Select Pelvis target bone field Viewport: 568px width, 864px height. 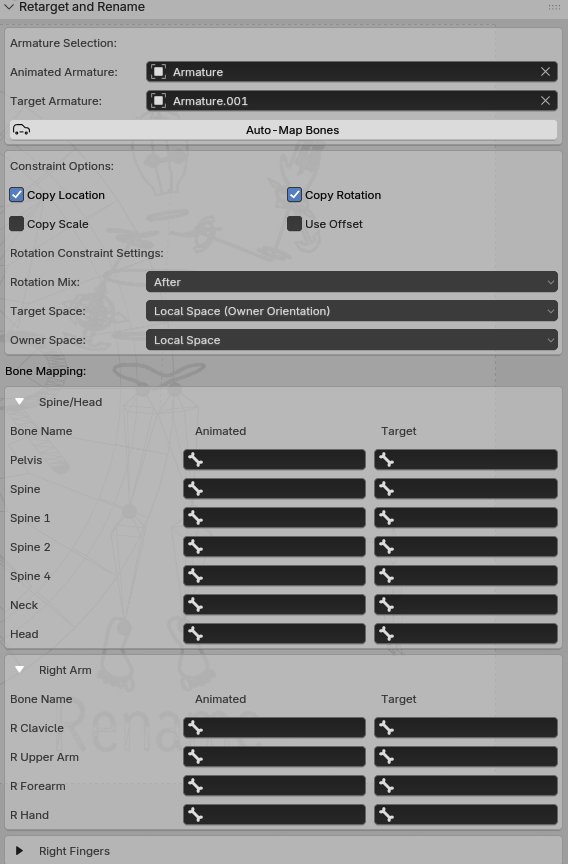(x=466, y=460)
